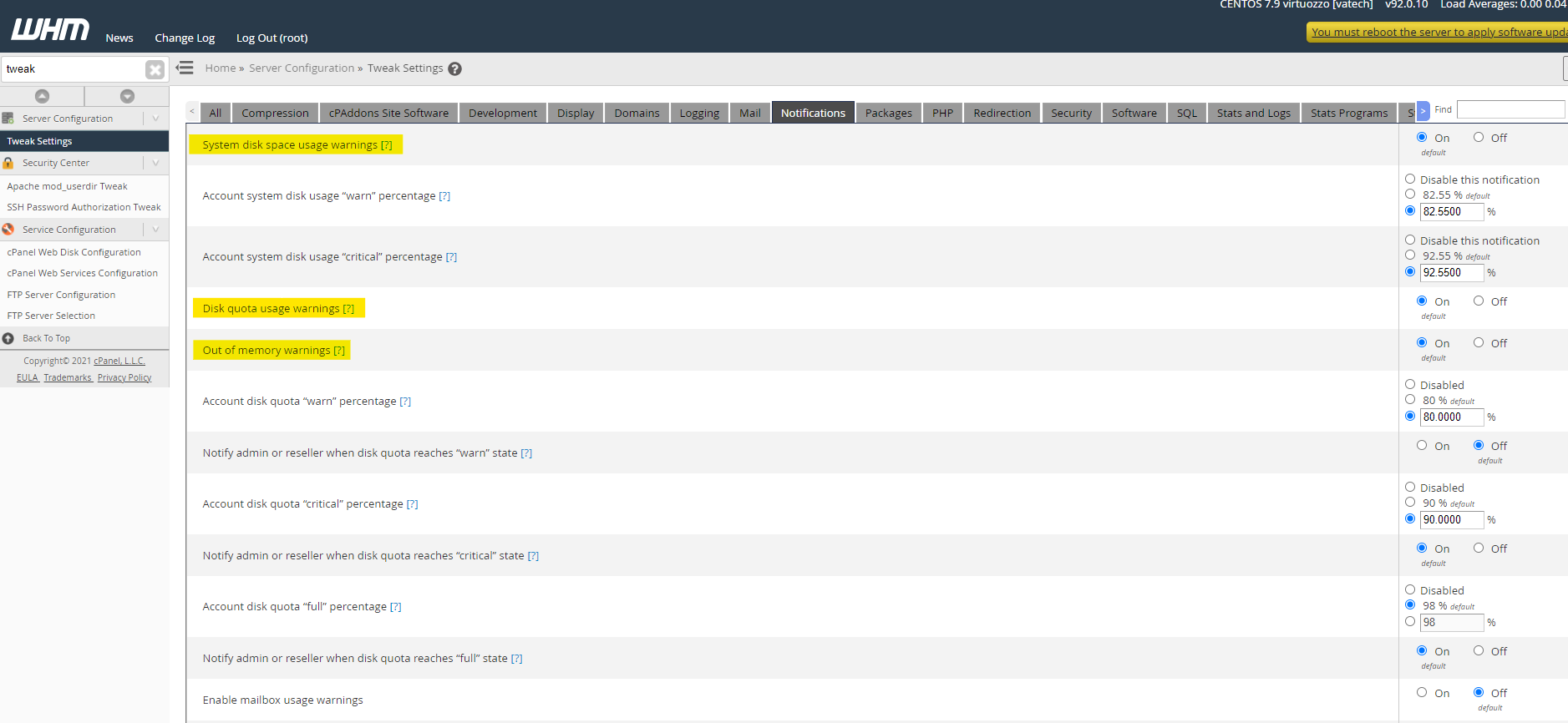Turn off Out of memory warnings

pyautogui.click(x=1479, y=342)
